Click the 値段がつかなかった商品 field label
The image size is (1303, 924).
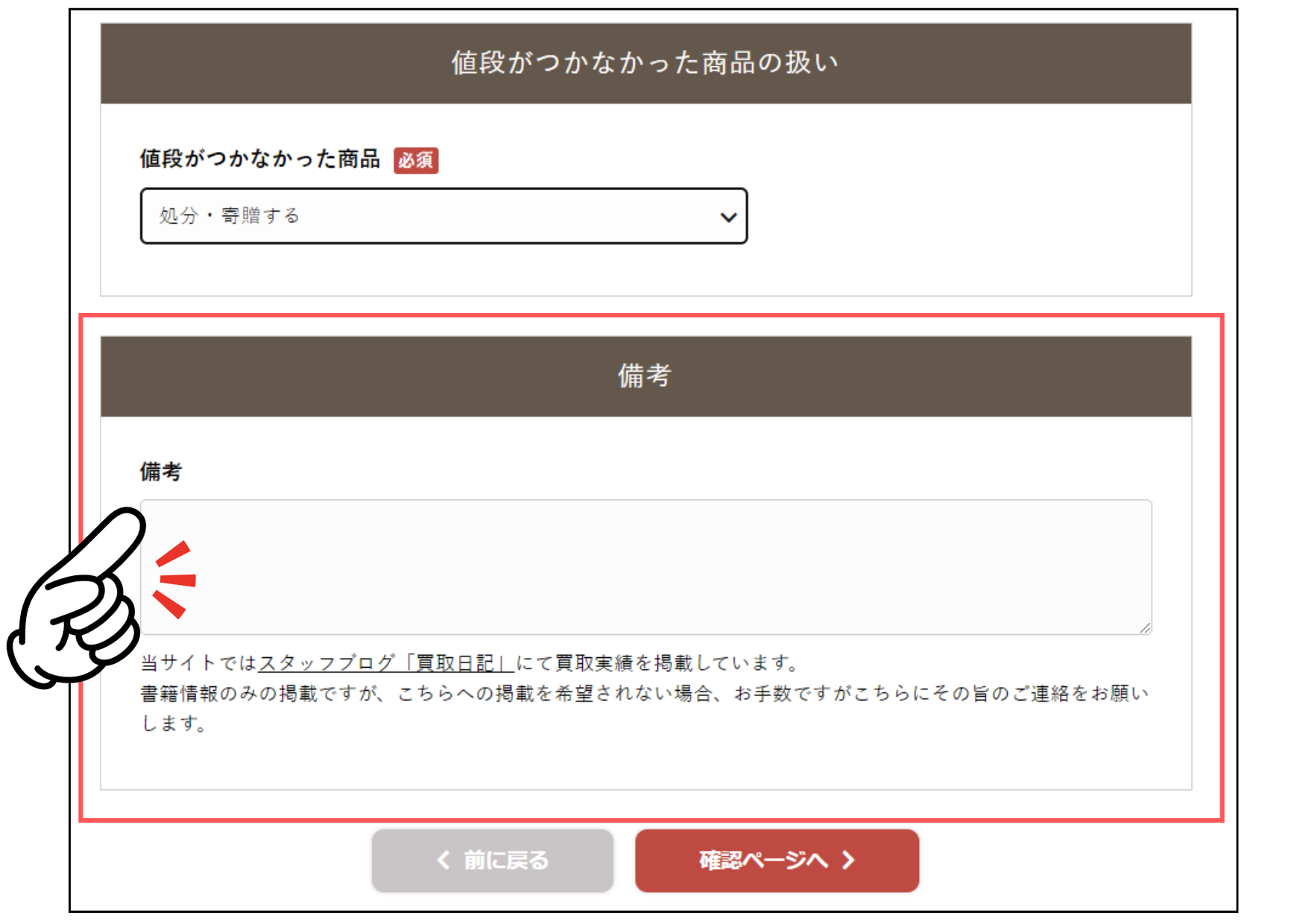tap(259, 159)
